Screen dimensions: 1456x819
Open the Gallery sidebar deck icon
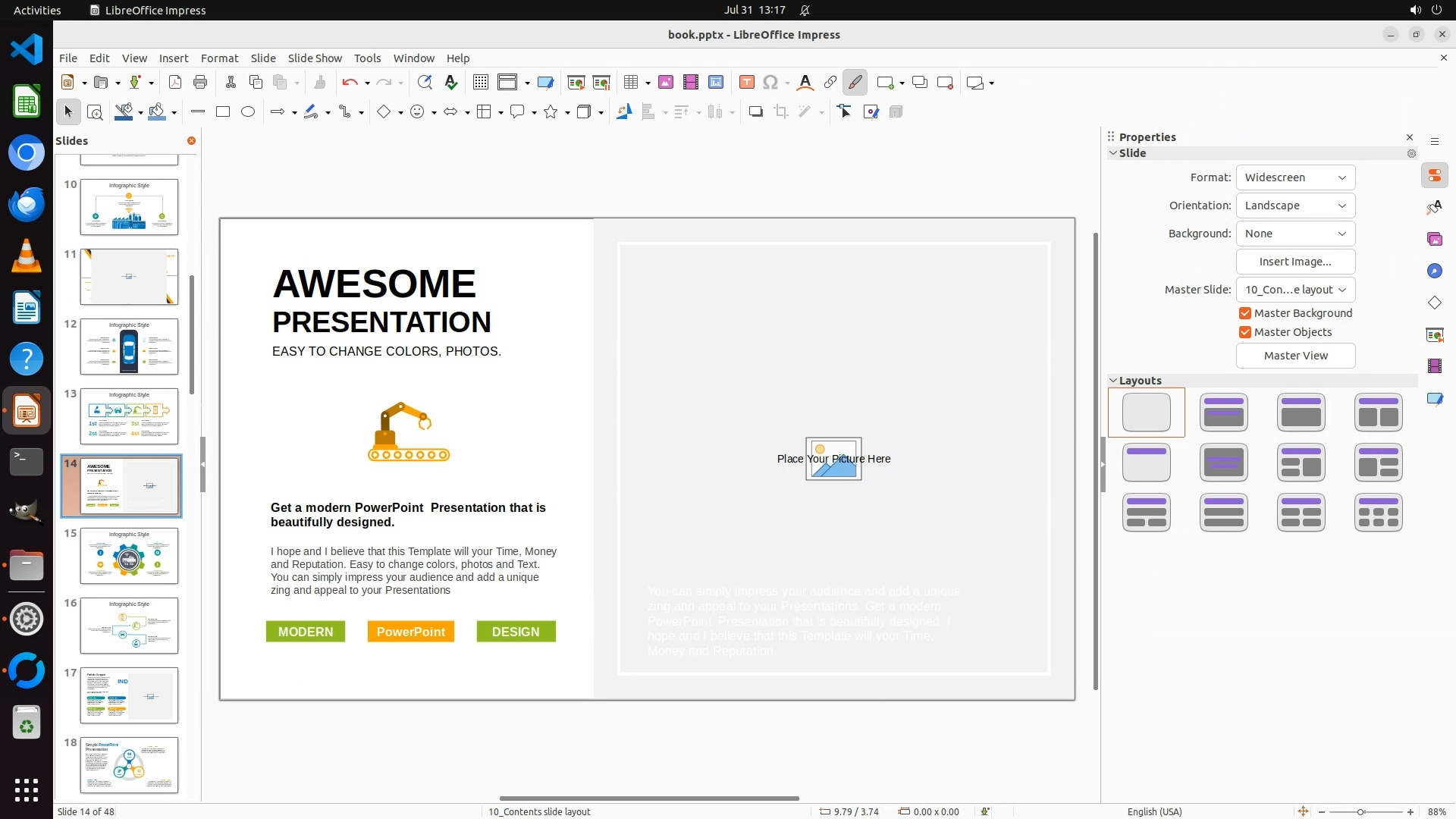(x=1434, y=239)
